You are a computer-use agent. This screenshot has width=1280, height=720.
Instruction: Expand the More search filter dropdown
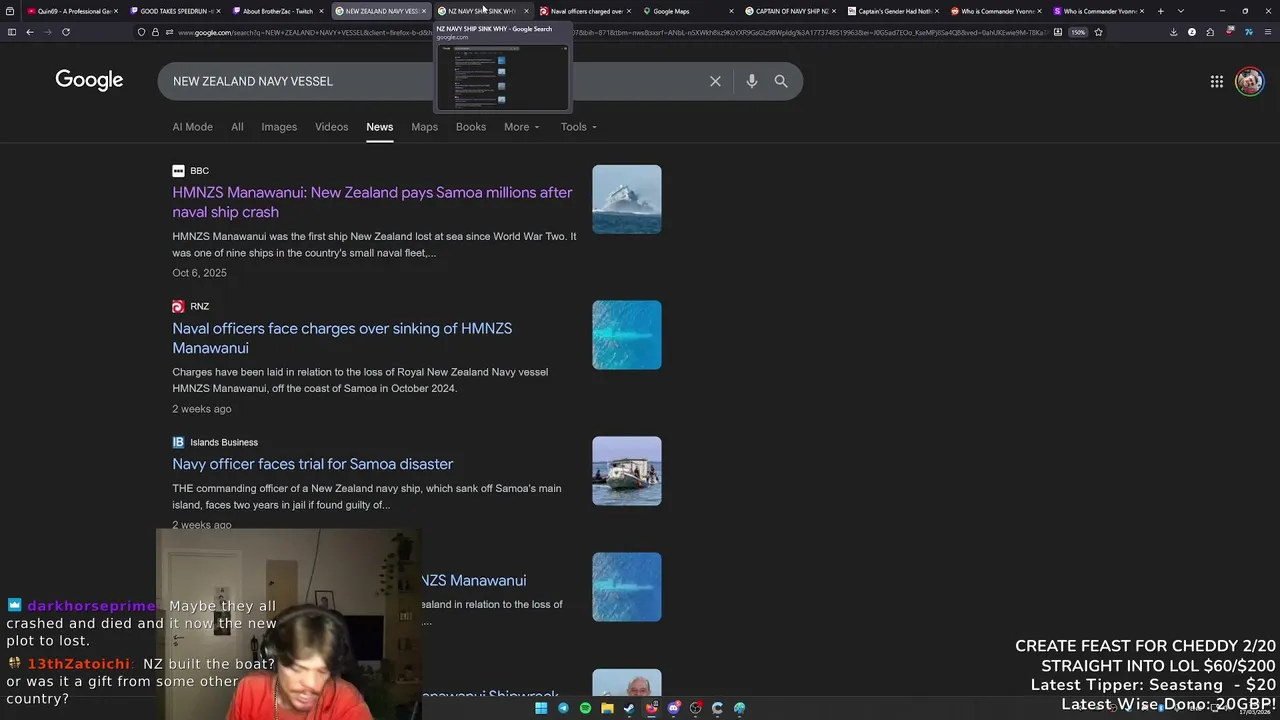[522, 127]
